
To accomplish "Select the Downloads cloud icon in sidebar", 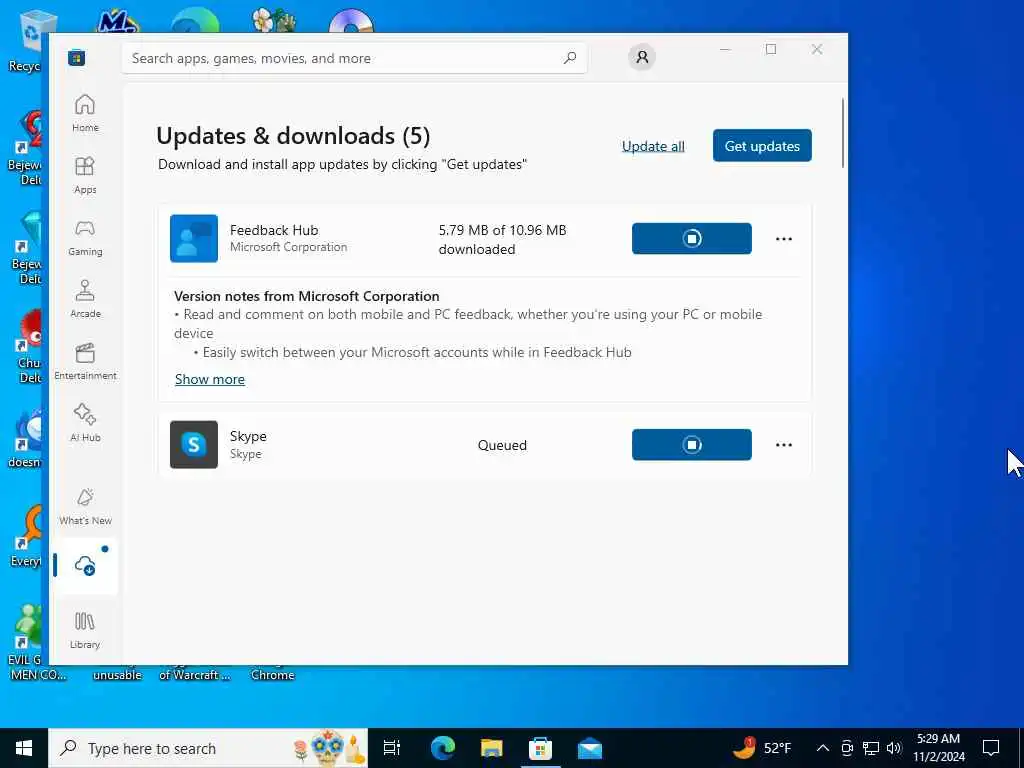I will click(85, 566).
